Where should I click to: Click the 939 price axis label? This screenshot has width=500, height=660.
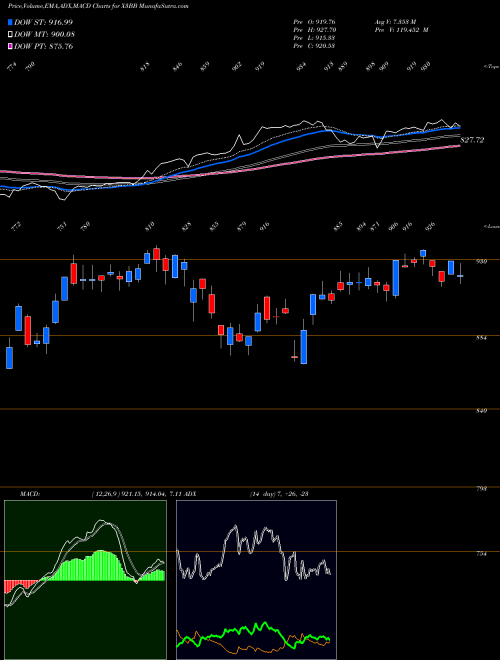coord(481,262)
